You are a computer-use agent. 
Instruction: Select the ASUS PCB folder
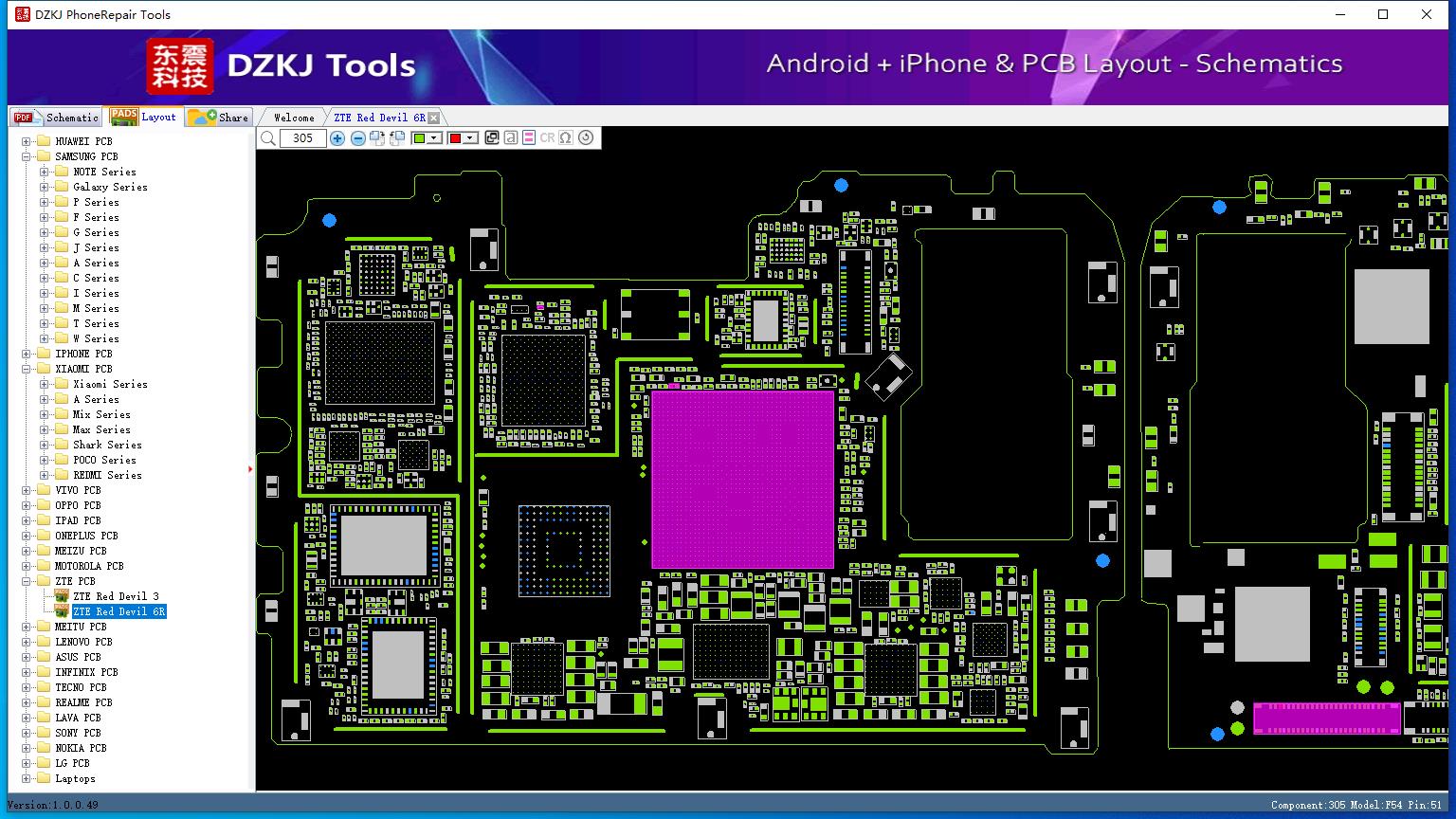click(x=78, y=657)
